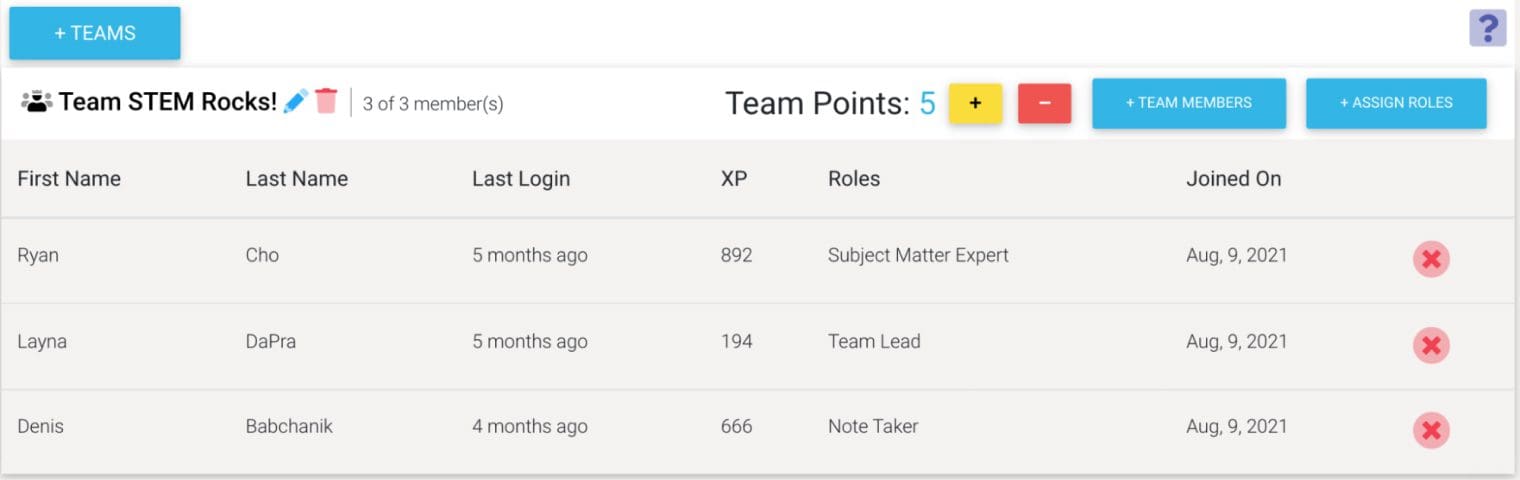Sort by the XP column header
This screenshot has height=480, width=1520.
[734, 179]
